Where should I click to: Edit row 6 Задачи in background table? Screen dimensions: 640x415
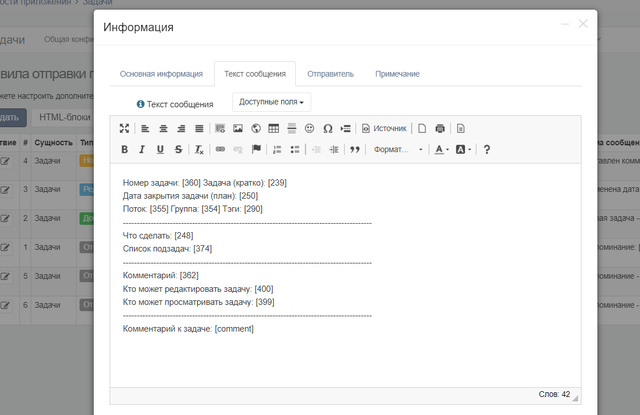coord(5,306)
